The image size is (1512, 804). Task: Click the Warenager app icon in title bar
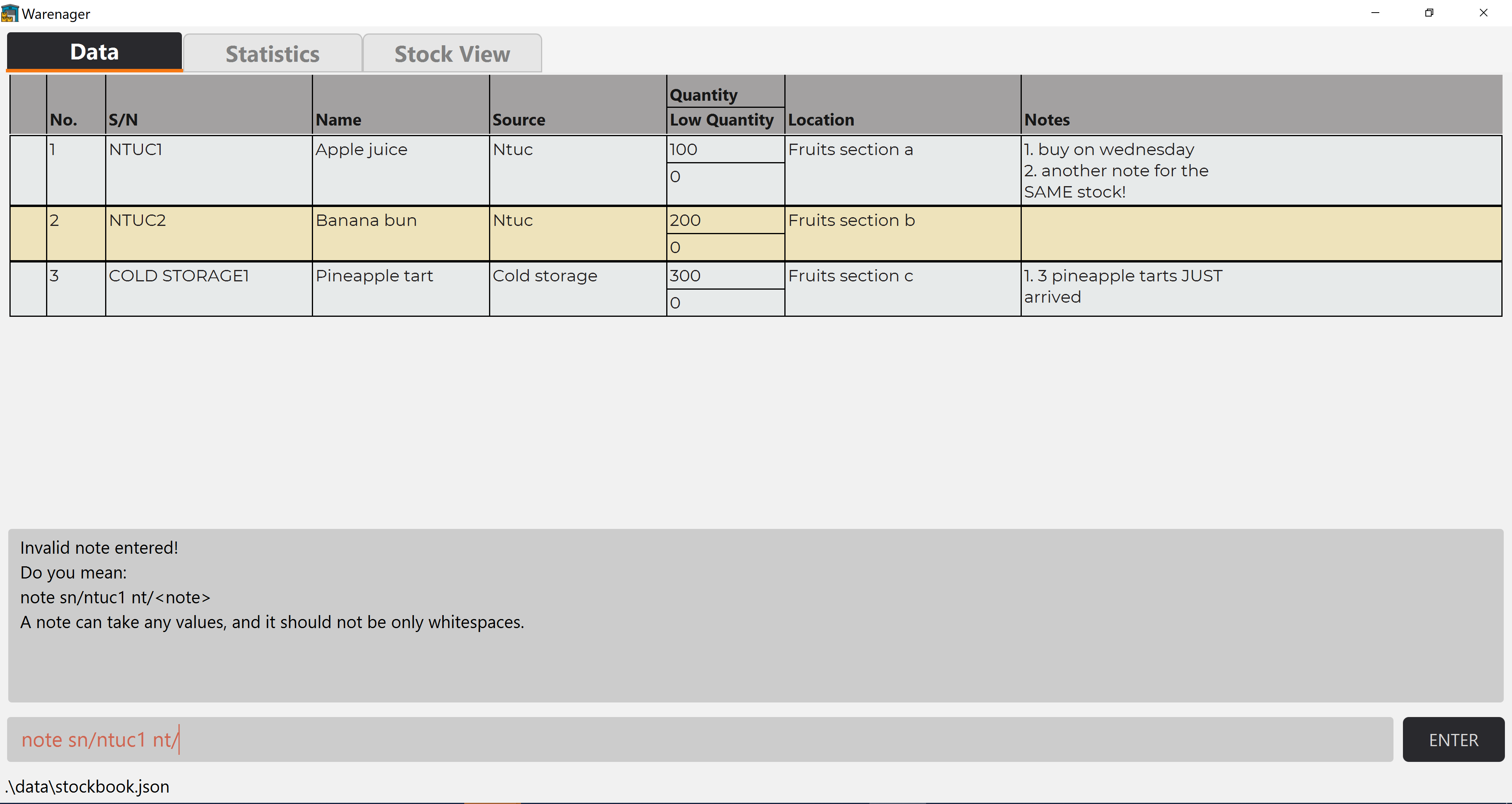click(x=10, y=13)
